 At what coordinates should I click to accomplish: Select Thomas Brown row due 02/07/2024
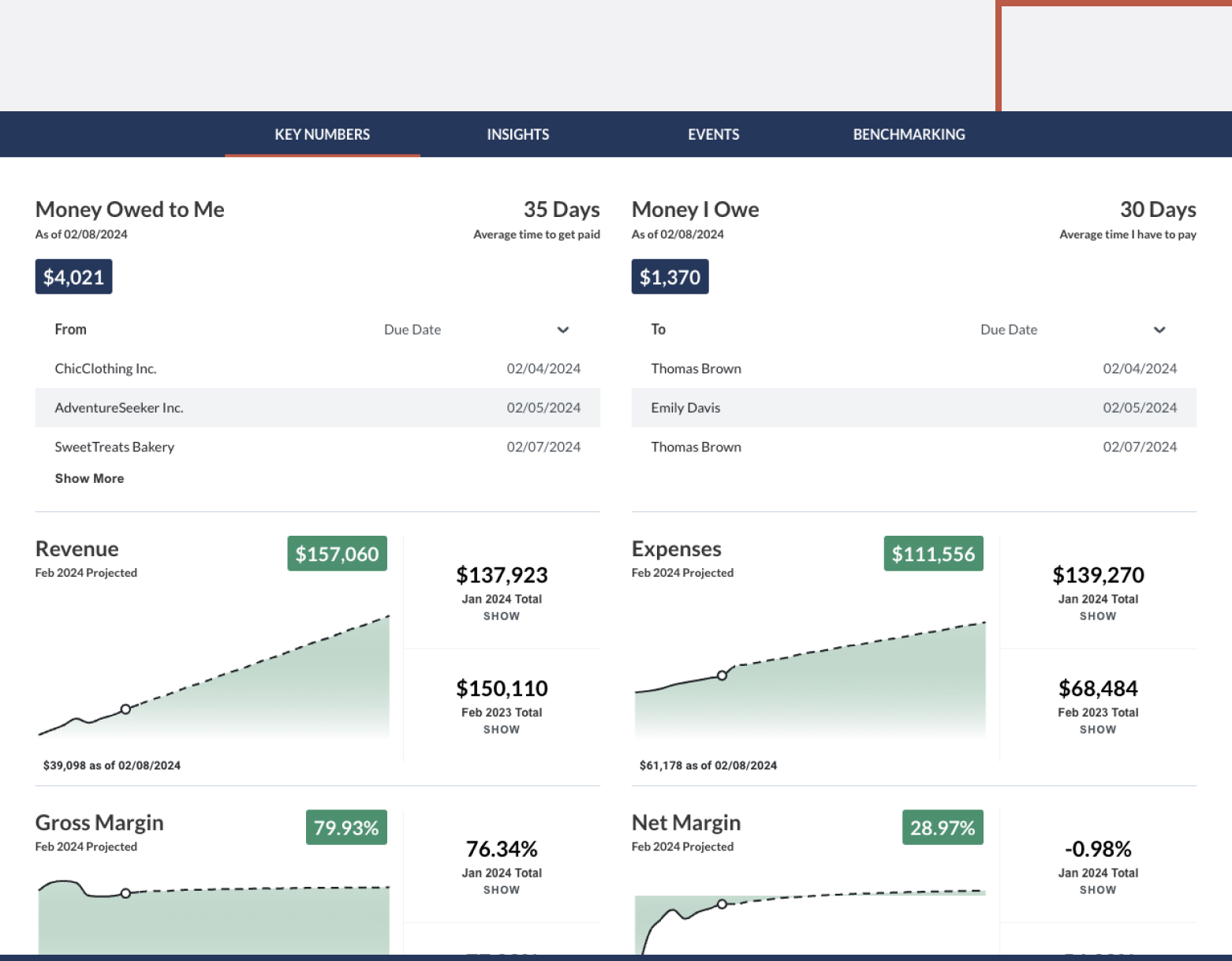click(914, 447)
